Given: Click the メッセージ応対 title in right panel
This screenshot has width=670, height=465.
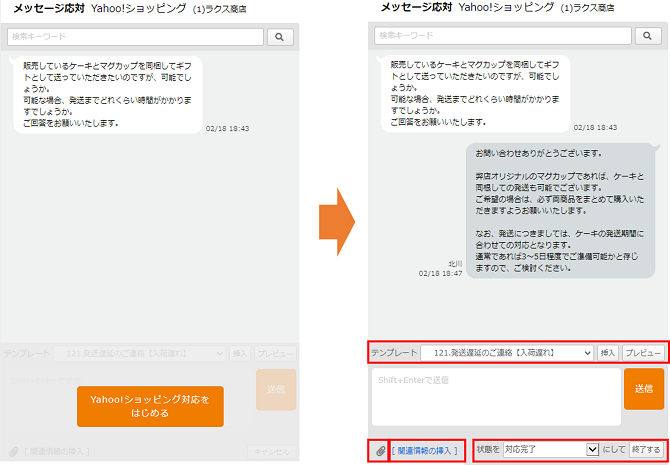Looking at the screenshot, I should [417, 7].
